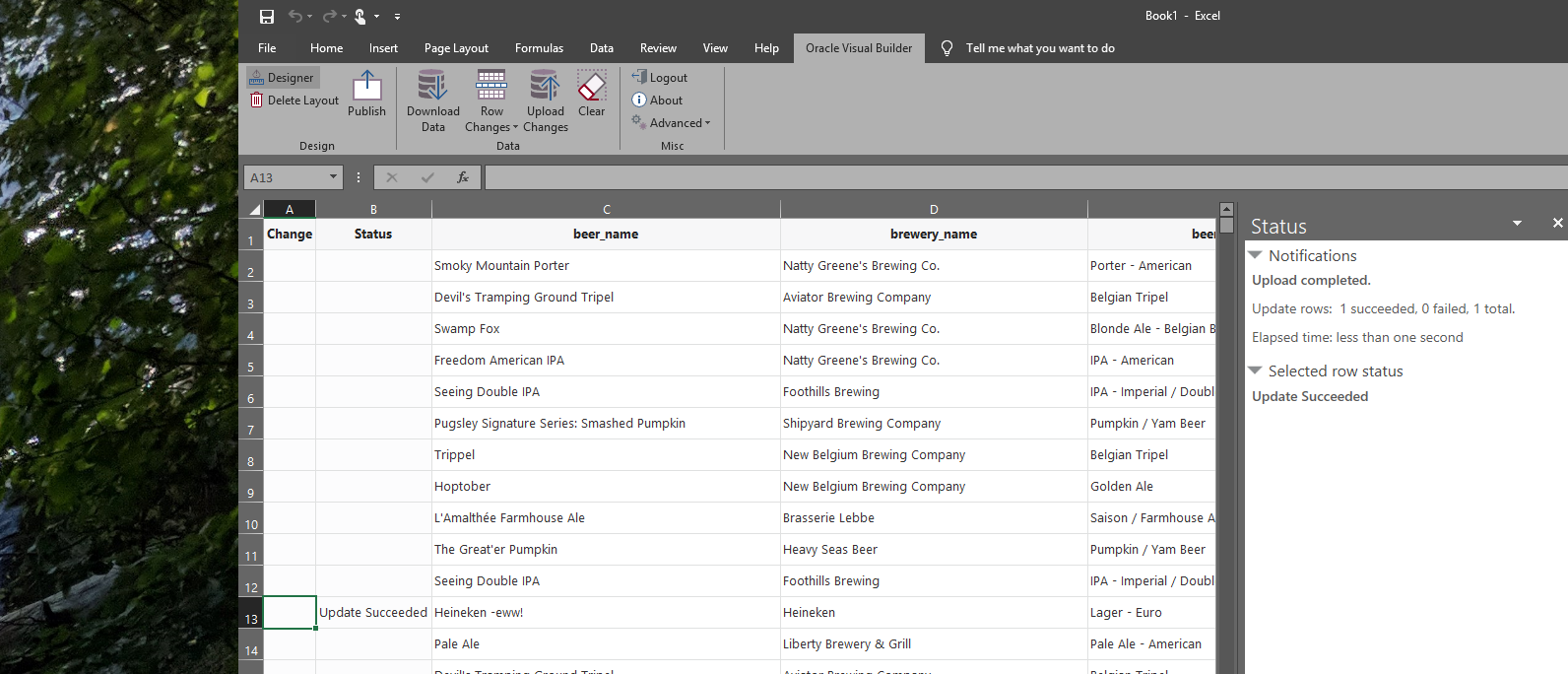
Task: Select 'Heineken -eww!' cell
Action: point(606,613)
